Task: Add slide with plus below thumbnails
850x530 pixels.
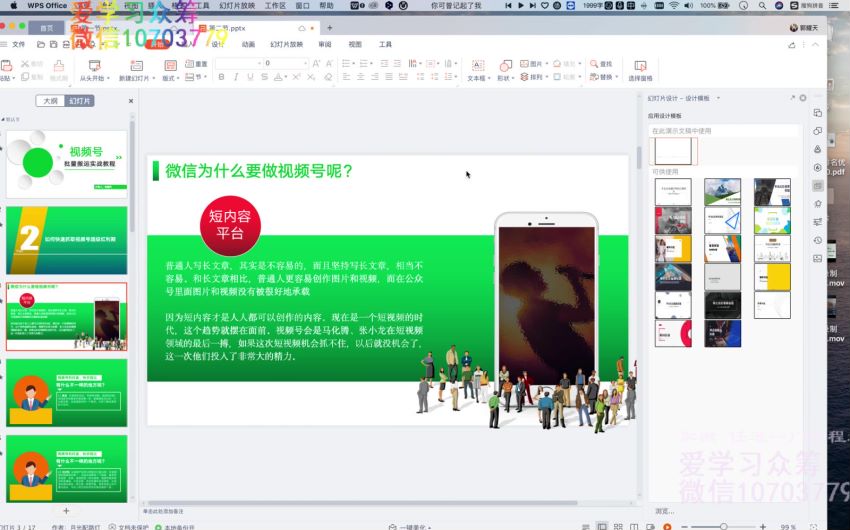Action: (66, 510)
